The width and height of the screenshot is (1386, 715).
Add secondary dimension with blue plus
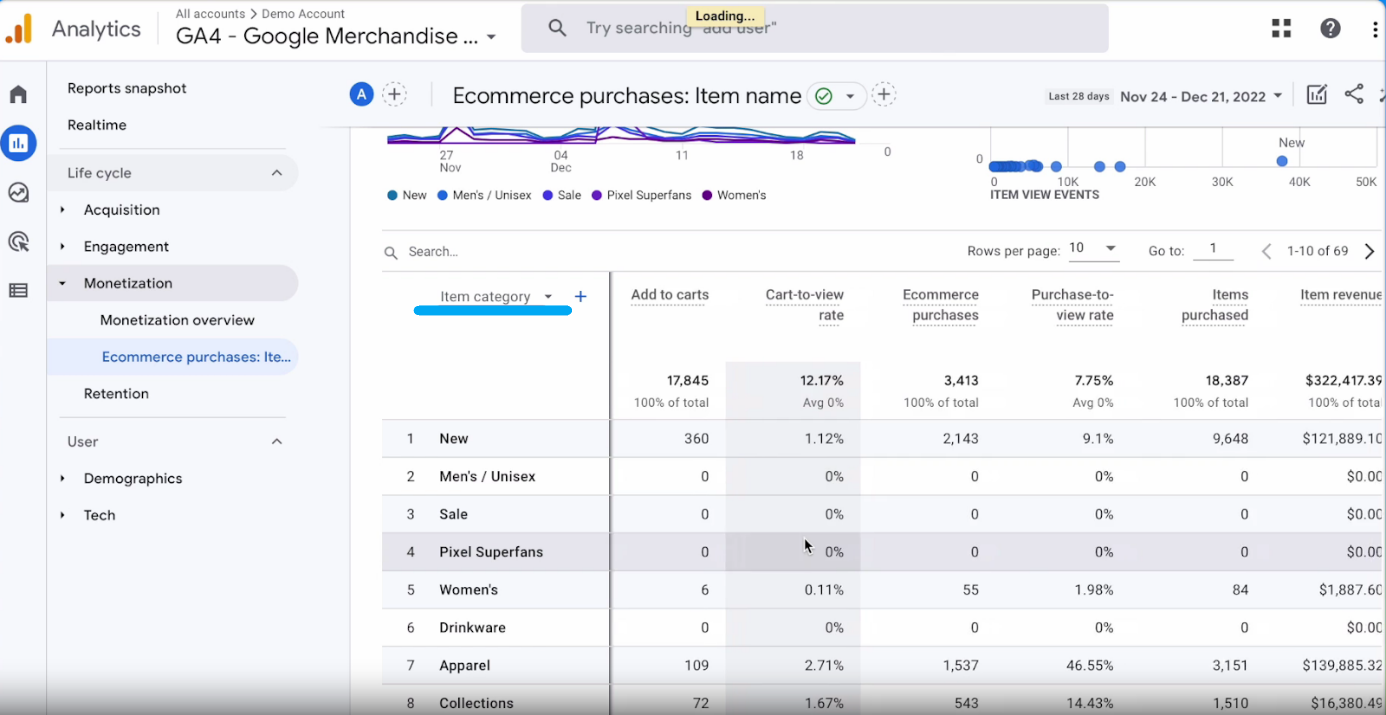tap(580, 296)
